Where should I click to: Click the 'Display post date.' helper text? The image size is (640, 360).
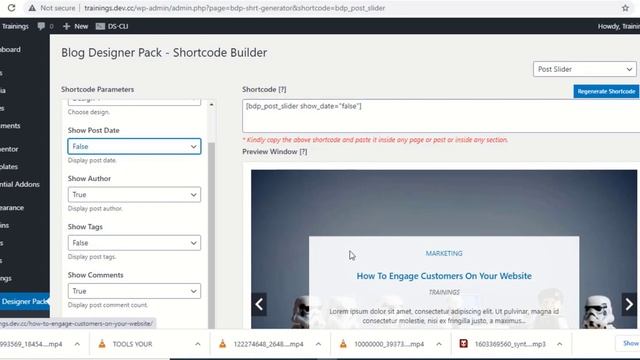(92, 160)
